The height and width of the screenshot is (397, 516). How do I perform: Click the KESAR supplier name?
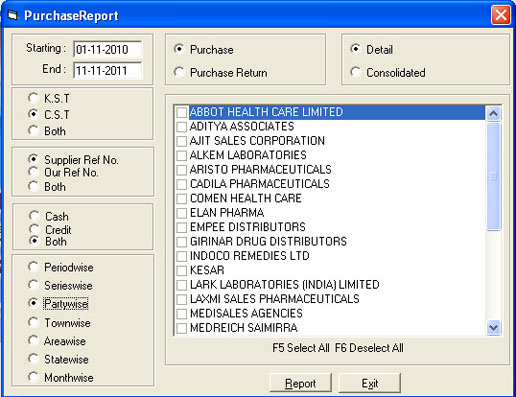(x=207, y=270)
